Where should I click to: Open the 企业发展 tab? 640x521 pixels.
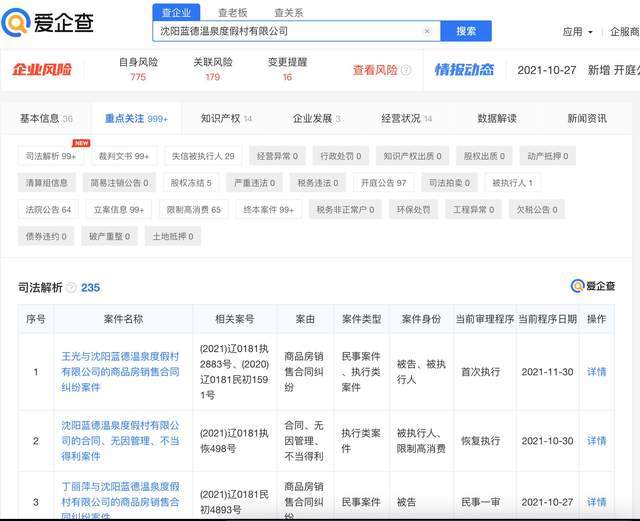pos(316,118)
